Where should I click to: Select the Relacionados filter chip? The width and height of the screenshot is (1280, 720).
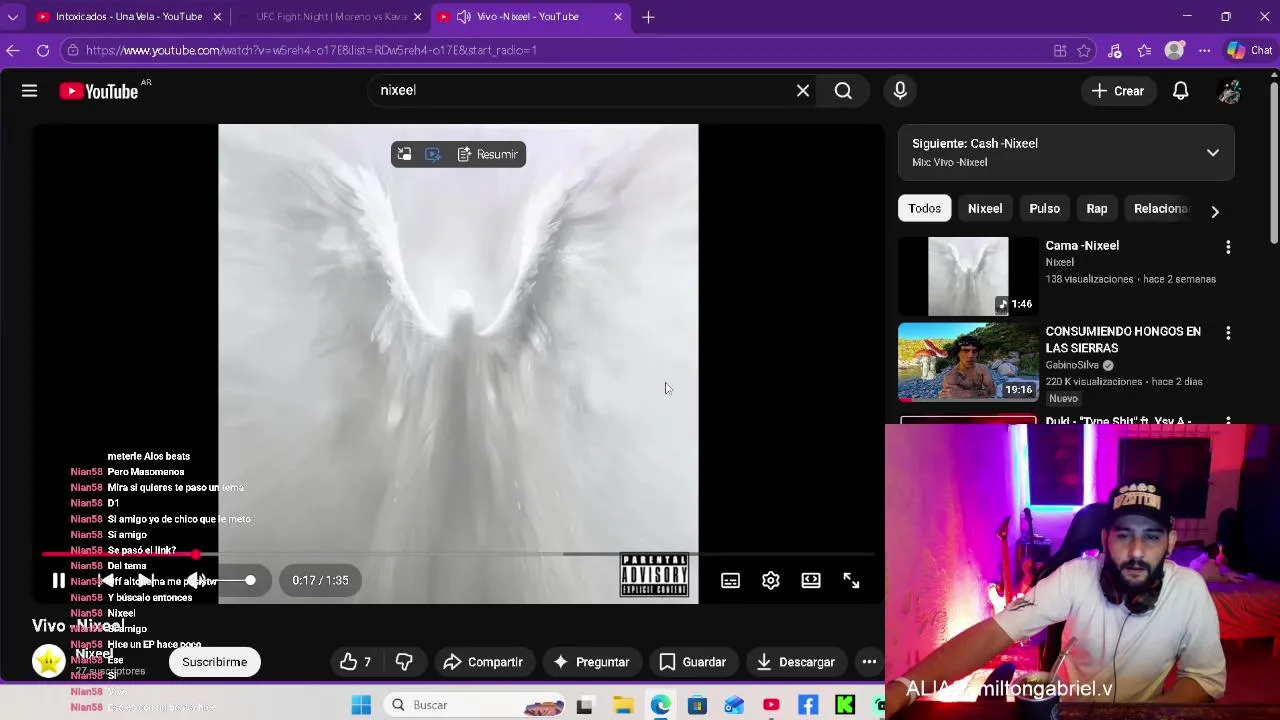point(1160,209)
